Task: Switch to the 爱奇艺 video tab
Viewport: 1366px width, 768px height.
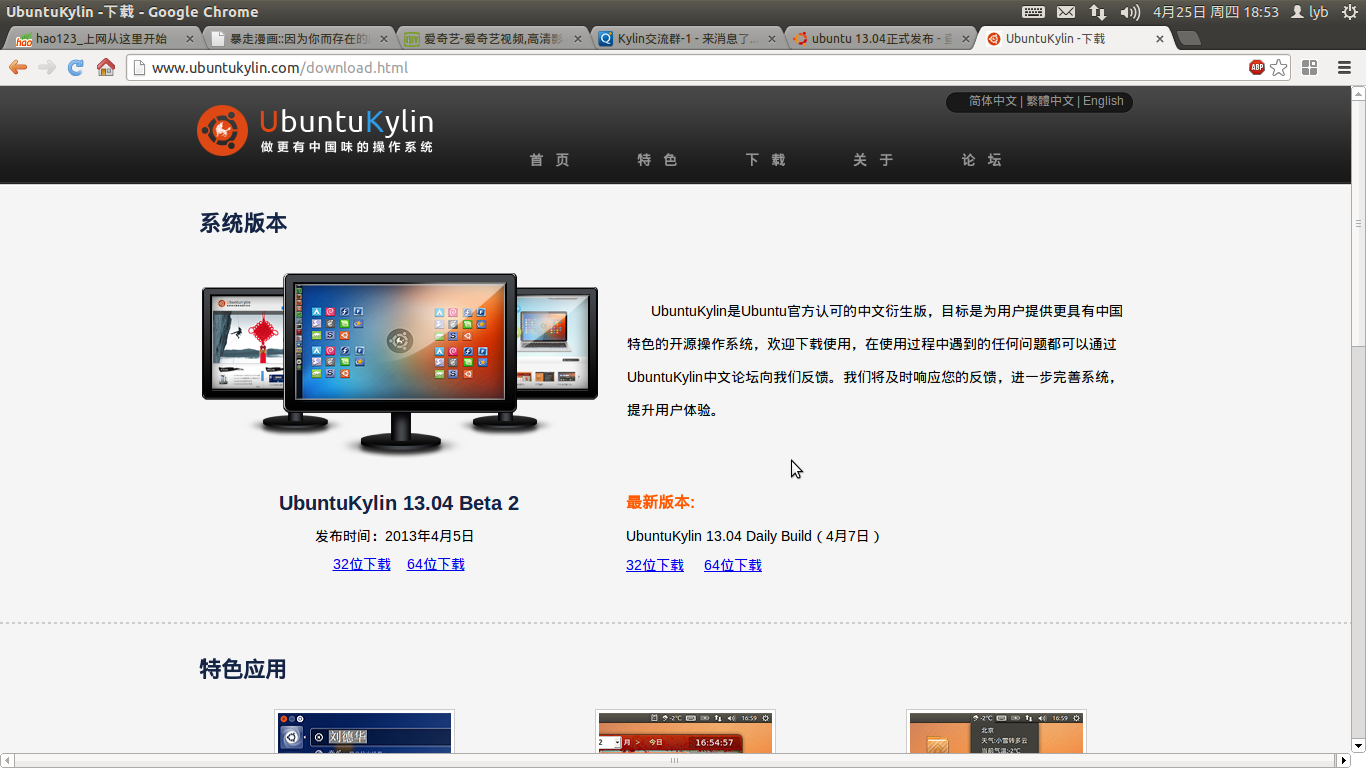Action: click(x=492, y=39)
